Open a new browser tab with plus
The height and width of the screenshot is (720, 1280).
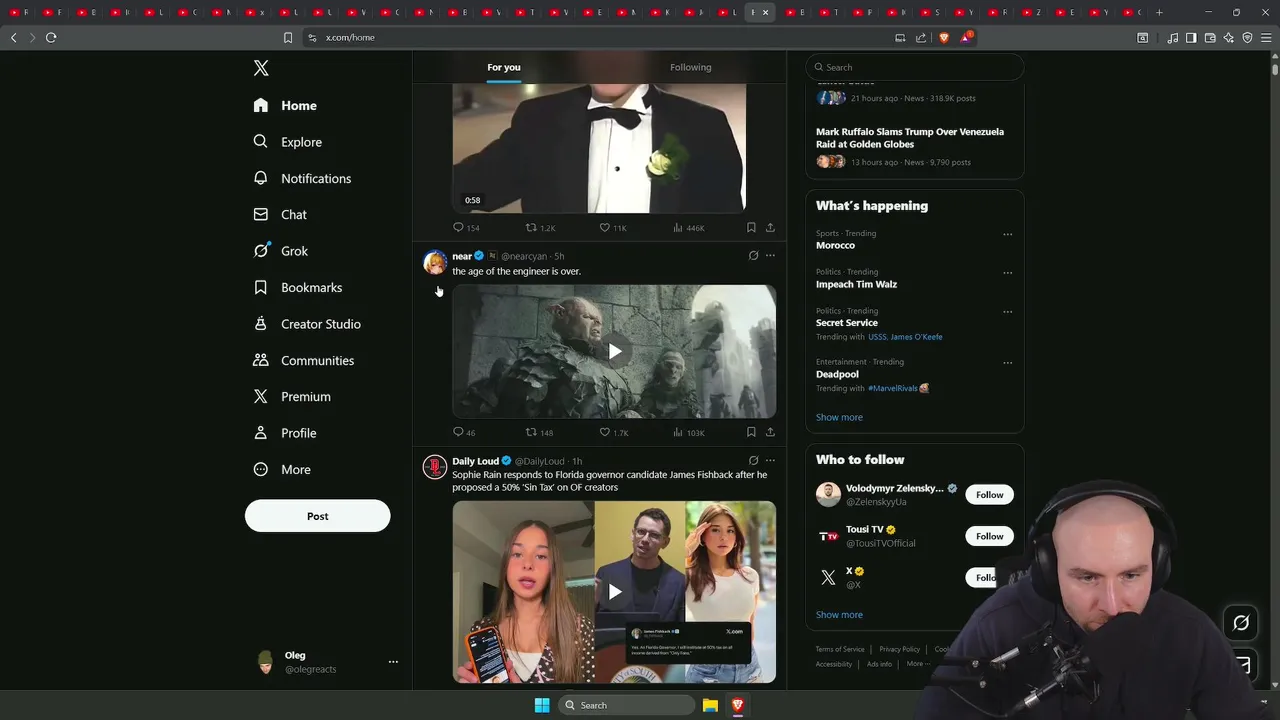coord(1159,12)
